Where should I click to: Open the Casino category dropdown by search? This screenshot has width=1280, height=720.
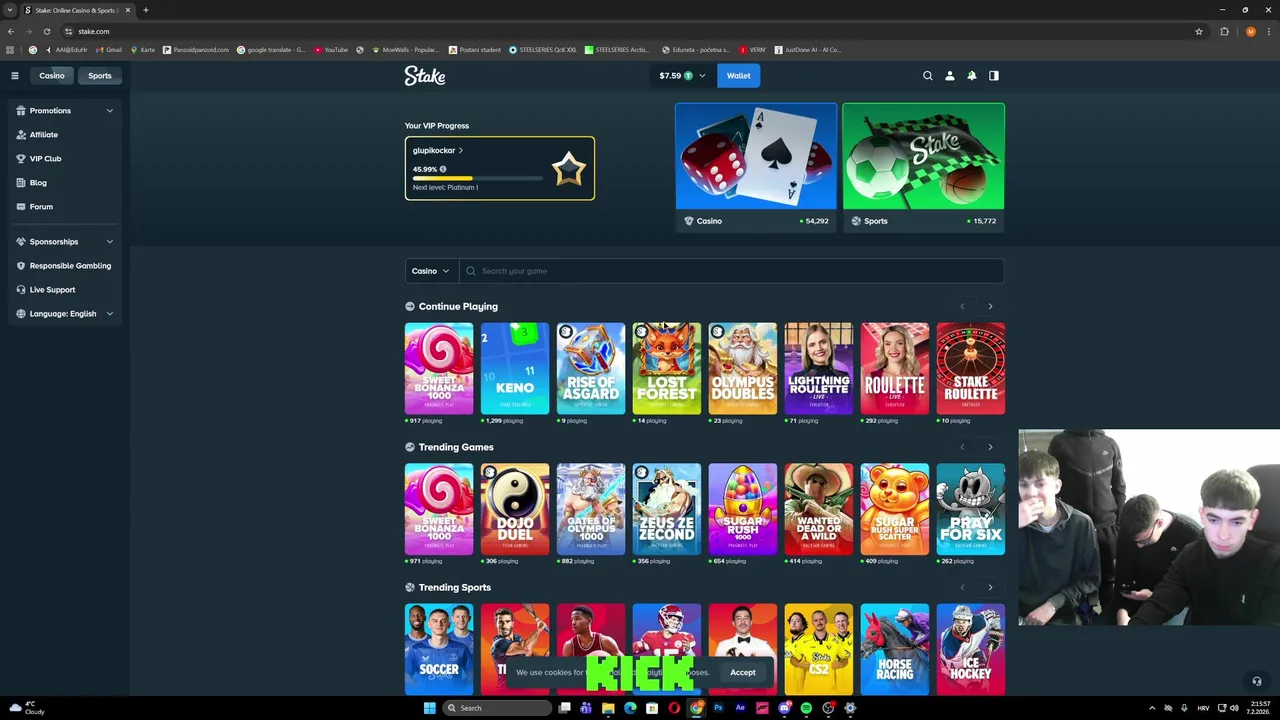point(431,271)
